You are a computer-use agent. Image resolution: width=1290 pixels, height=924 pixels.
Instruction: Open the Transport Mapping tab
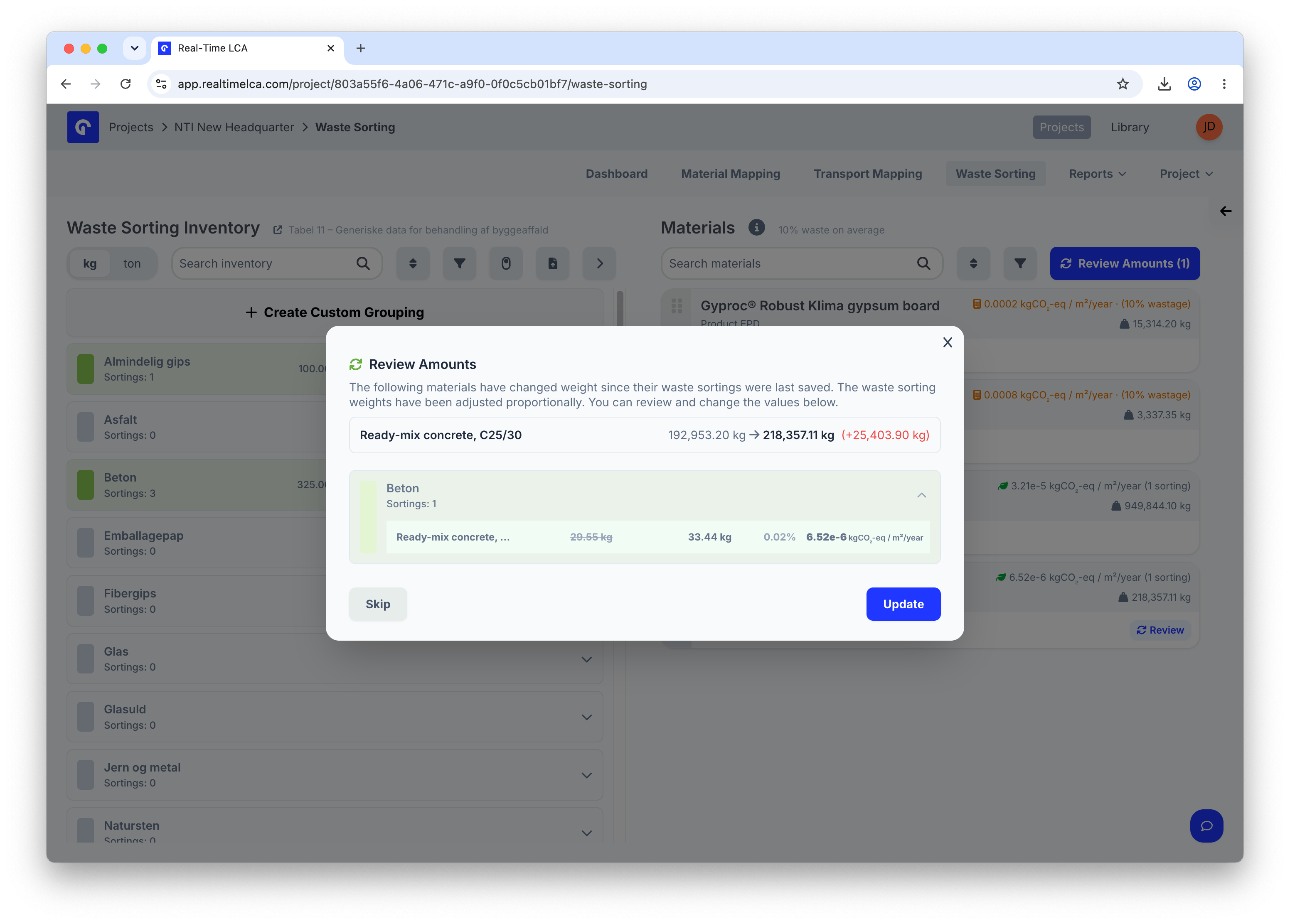click(x=867, y=174)
